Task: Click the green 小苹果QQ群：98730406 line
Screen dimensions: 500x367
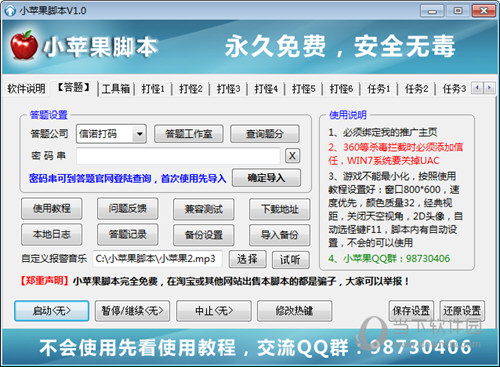Action: [x=389, y=258]
